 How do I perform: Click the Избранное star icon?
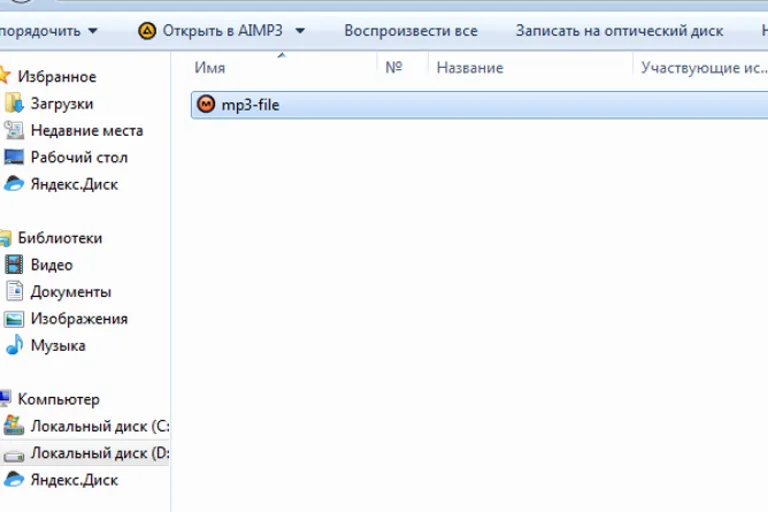5,75
